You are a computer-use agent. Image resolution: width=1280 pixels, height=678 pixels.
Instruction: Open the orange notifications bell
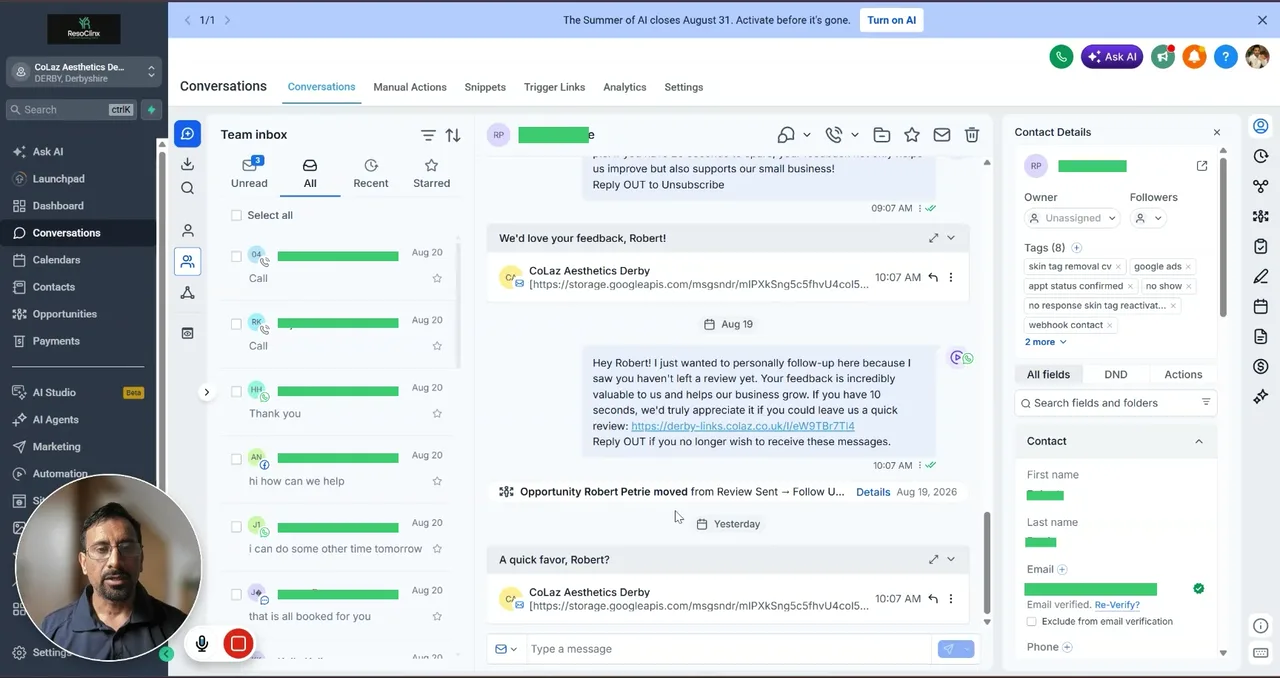pyautogui.click(x=1194, y=57)
